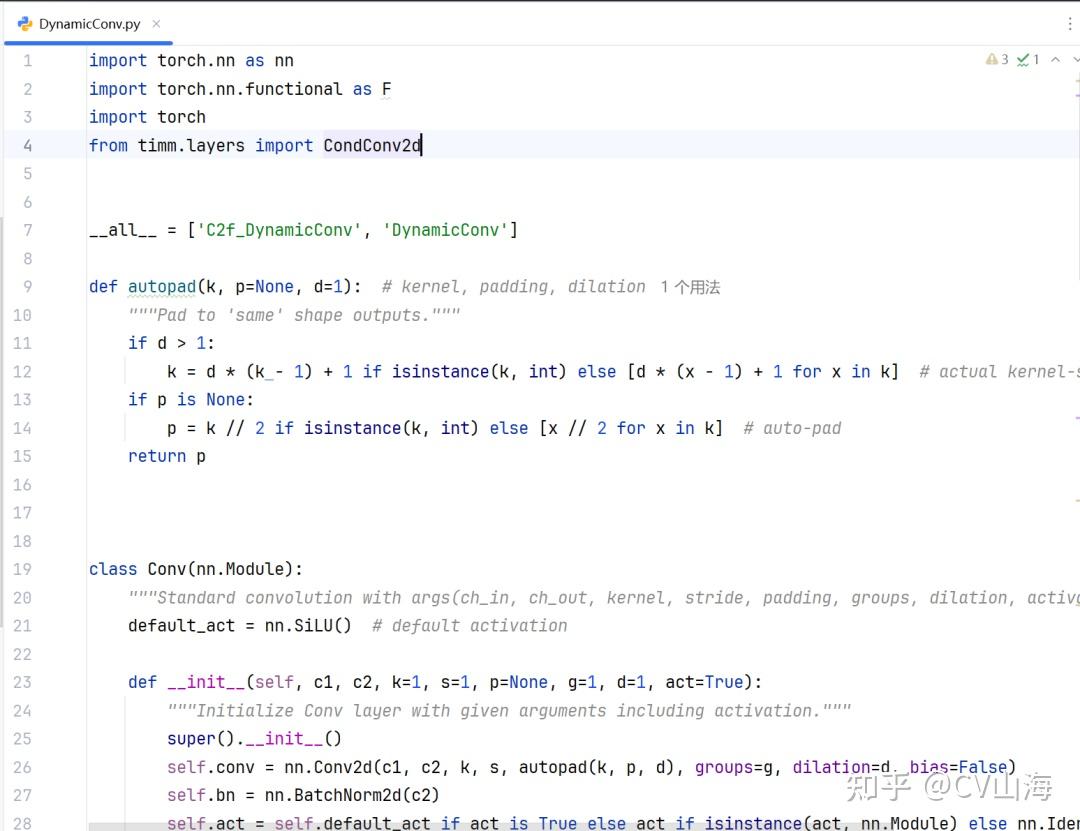Viewport: 1080px width, 831px height.
Task: Click 'return p' statement on line 15
Action: pyautogui.click(x=167, y=456)
